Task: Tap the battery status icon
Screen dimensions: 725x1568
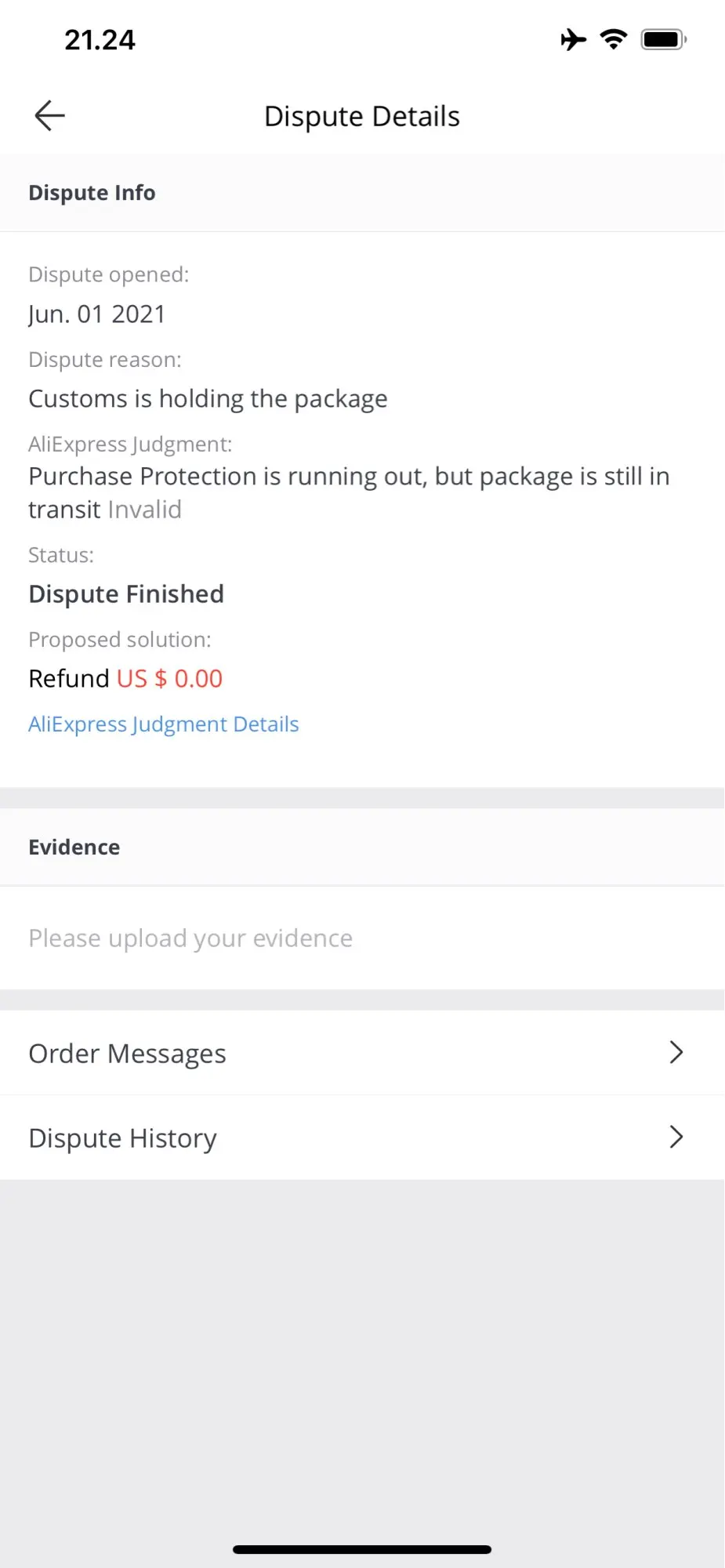Action: (663, 39)
